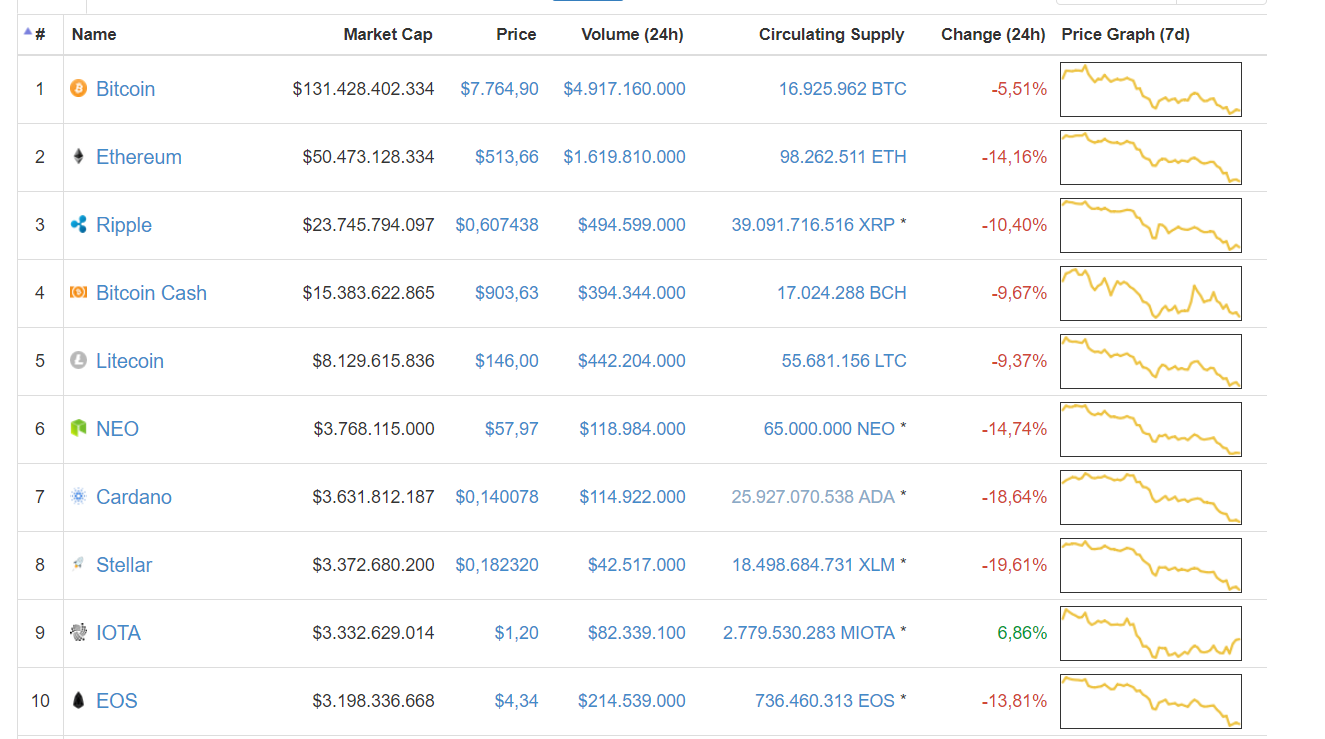Click the green NEO logo icon
The image size is (1325, 739).
pos(79,429)
